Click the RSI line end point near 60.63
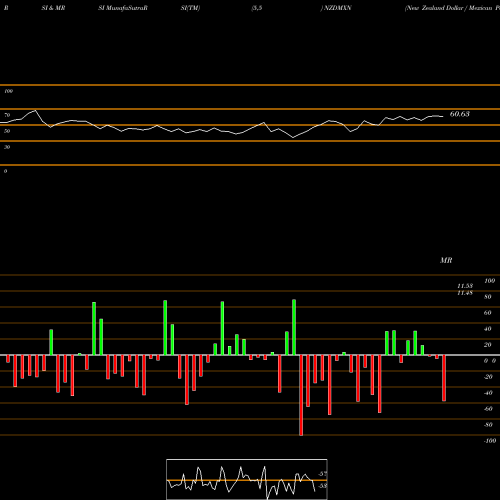500x500 pixels. click(x=443, y=116)
